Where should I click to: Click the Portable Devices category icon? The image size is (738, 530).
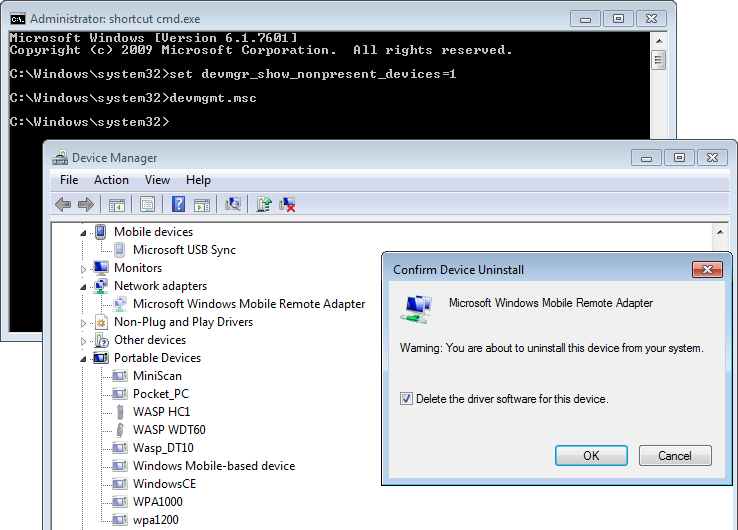(101, 358)
